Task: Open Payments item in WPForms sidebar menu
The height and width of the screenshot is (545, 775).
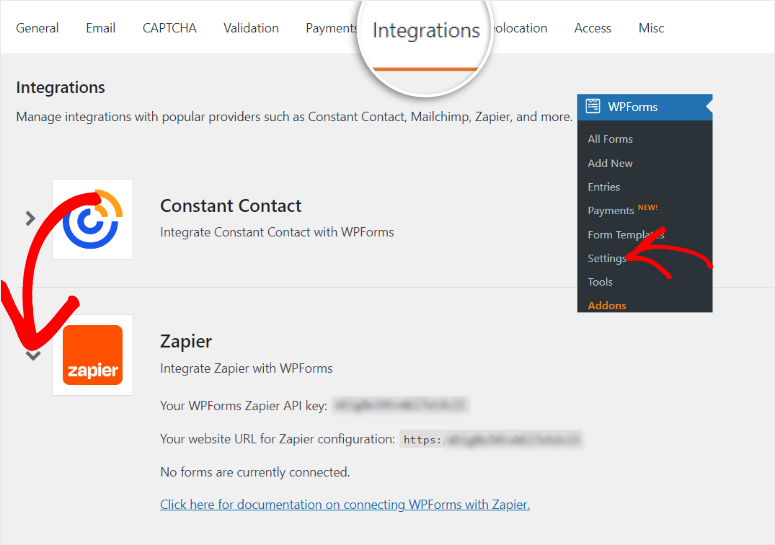Action: click(x=610, y=210)
